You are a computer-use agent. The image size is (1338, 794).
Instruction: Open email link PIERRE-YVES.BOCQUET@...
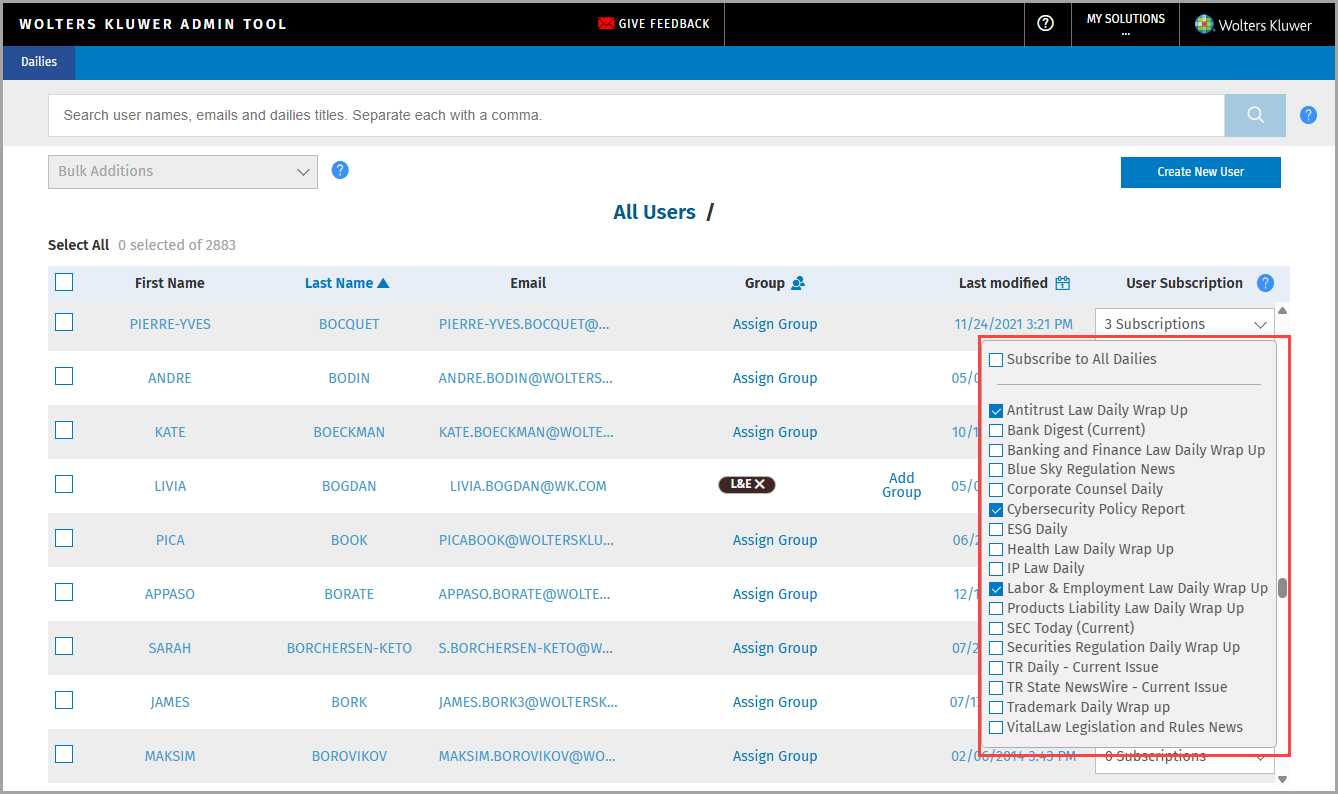(524, 324)
